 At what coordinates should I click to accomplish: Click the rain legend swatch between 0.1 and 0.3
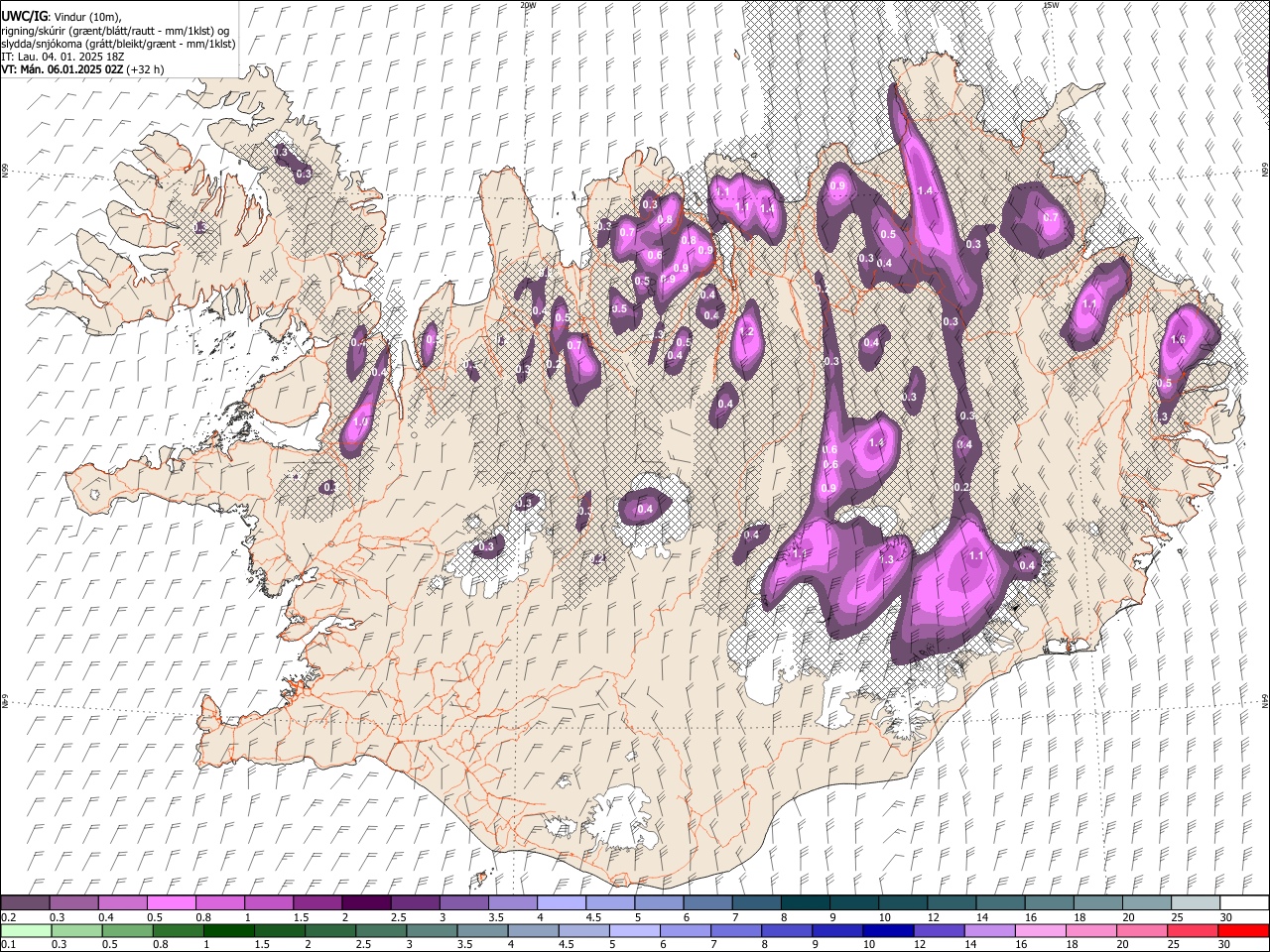click(25, 930)
